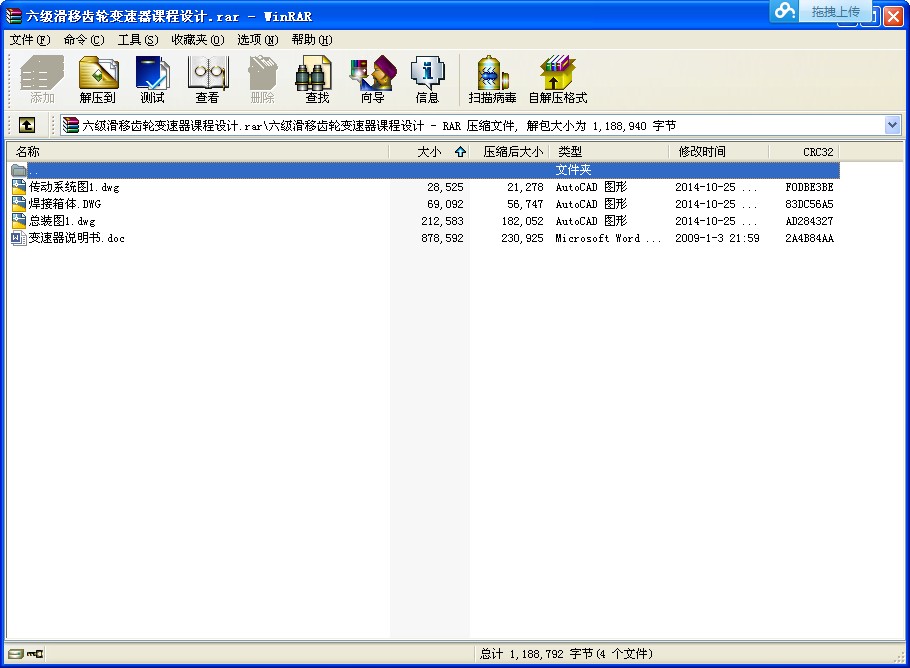
Task: Select file 焊接箱体.DWG
Action: click(x=64, y=204)
